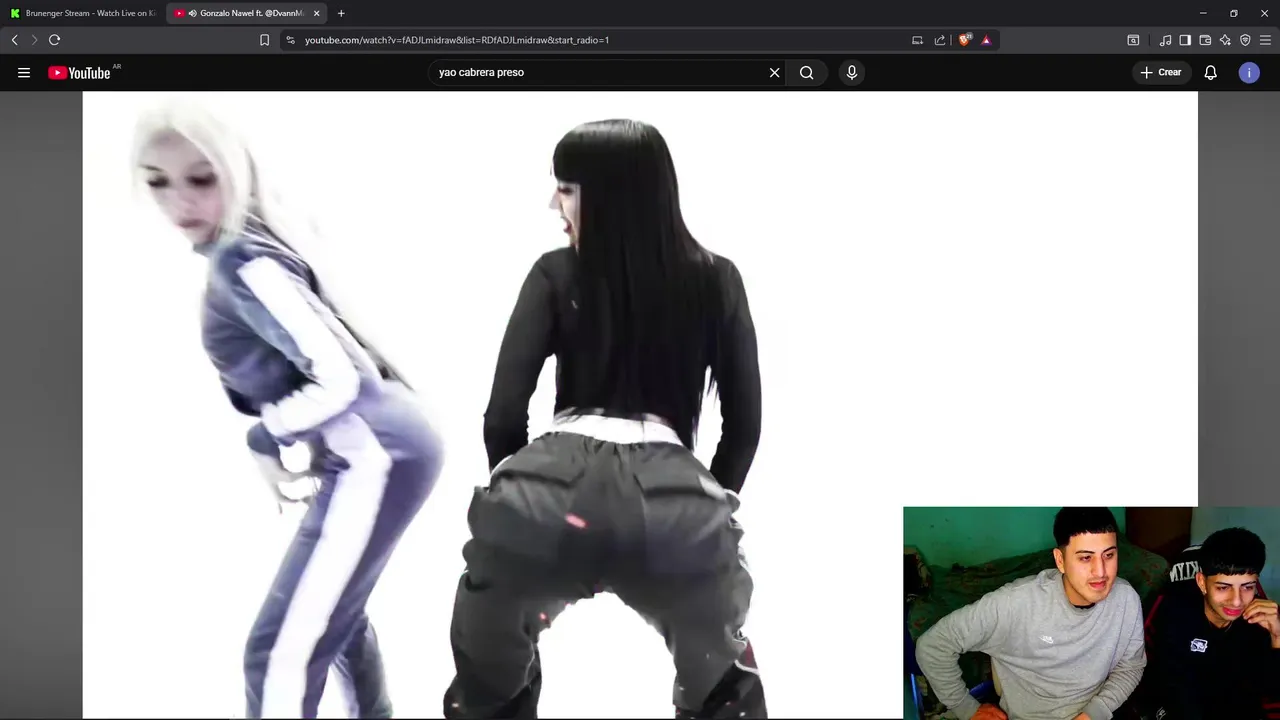This screenshot has height=720, width=1280.
Task: Open site settings icon in address bar
Action: pyautogui.click(x=290, y=40)
